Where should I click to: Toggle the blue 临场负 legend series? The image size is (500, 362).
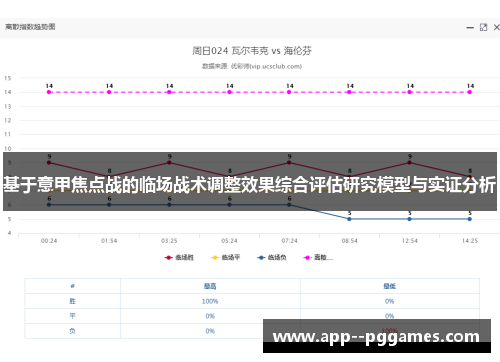coord(272,257)
